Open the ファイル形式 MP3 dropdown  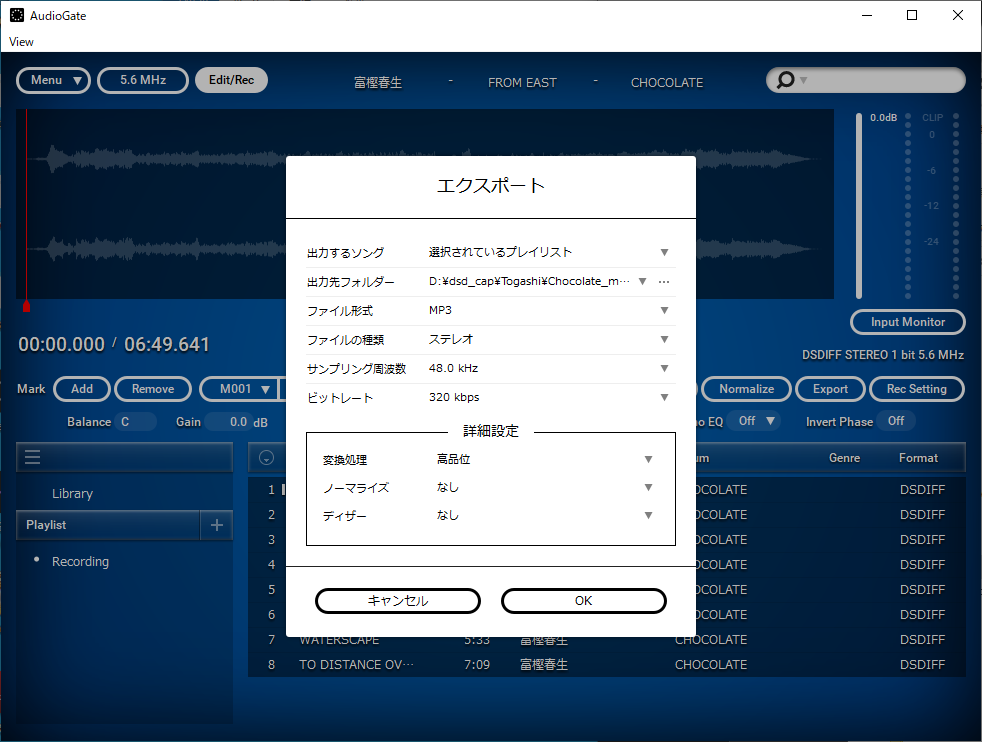664,311
